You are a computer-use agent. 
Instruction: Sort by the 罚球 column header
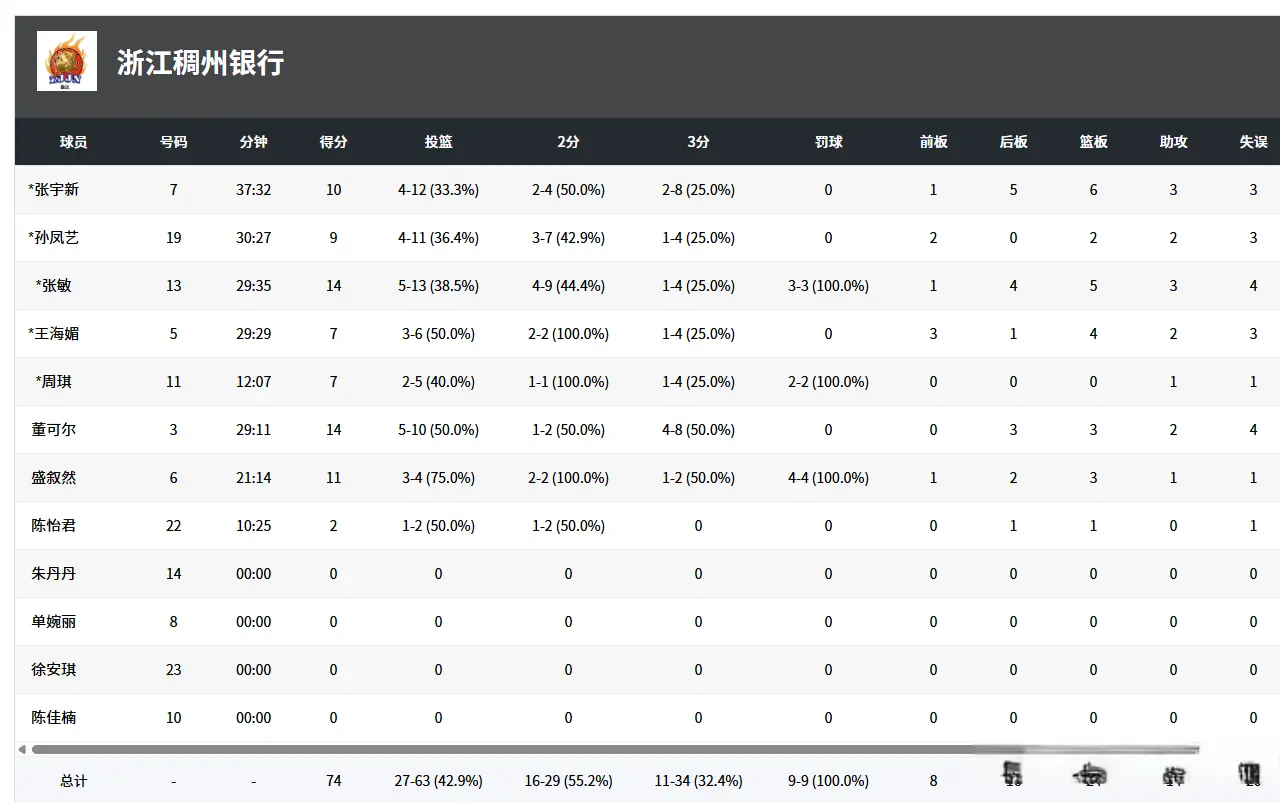tap(828, 142)
